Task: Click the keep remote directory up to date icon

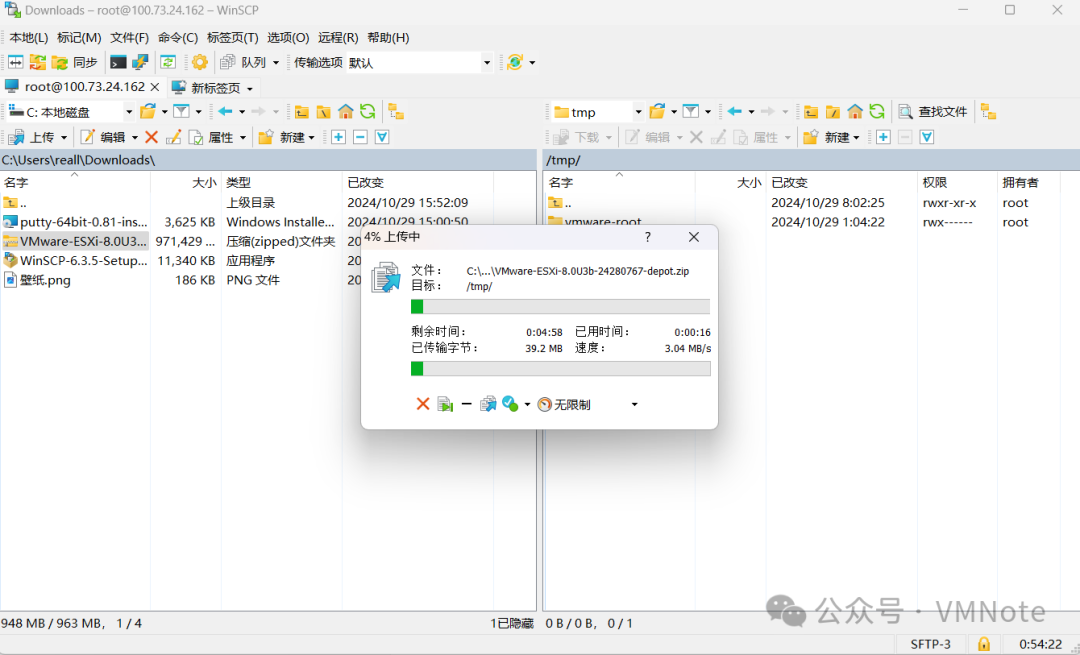Action: click(167, 63)
